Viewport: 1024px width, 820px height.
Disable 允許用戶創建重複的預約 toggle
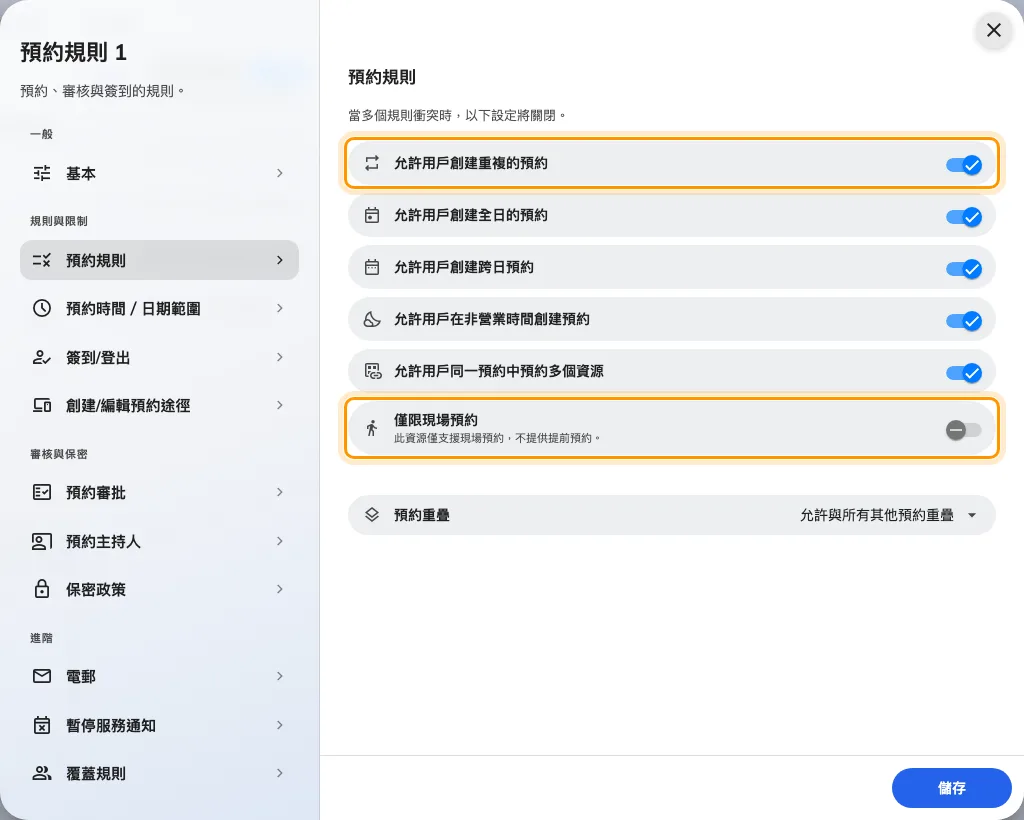pyautogui.click(x=964, y=165)
